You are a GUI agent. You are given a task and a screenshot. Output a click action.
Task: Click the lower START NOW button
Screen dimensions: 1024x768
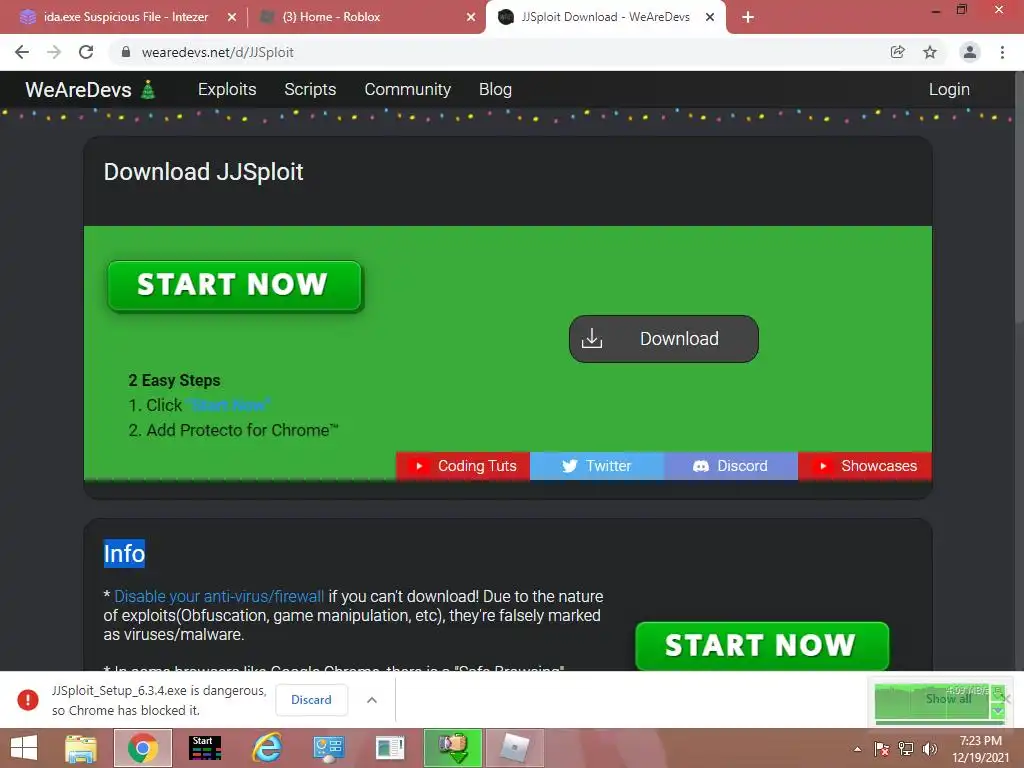(762, 646)
